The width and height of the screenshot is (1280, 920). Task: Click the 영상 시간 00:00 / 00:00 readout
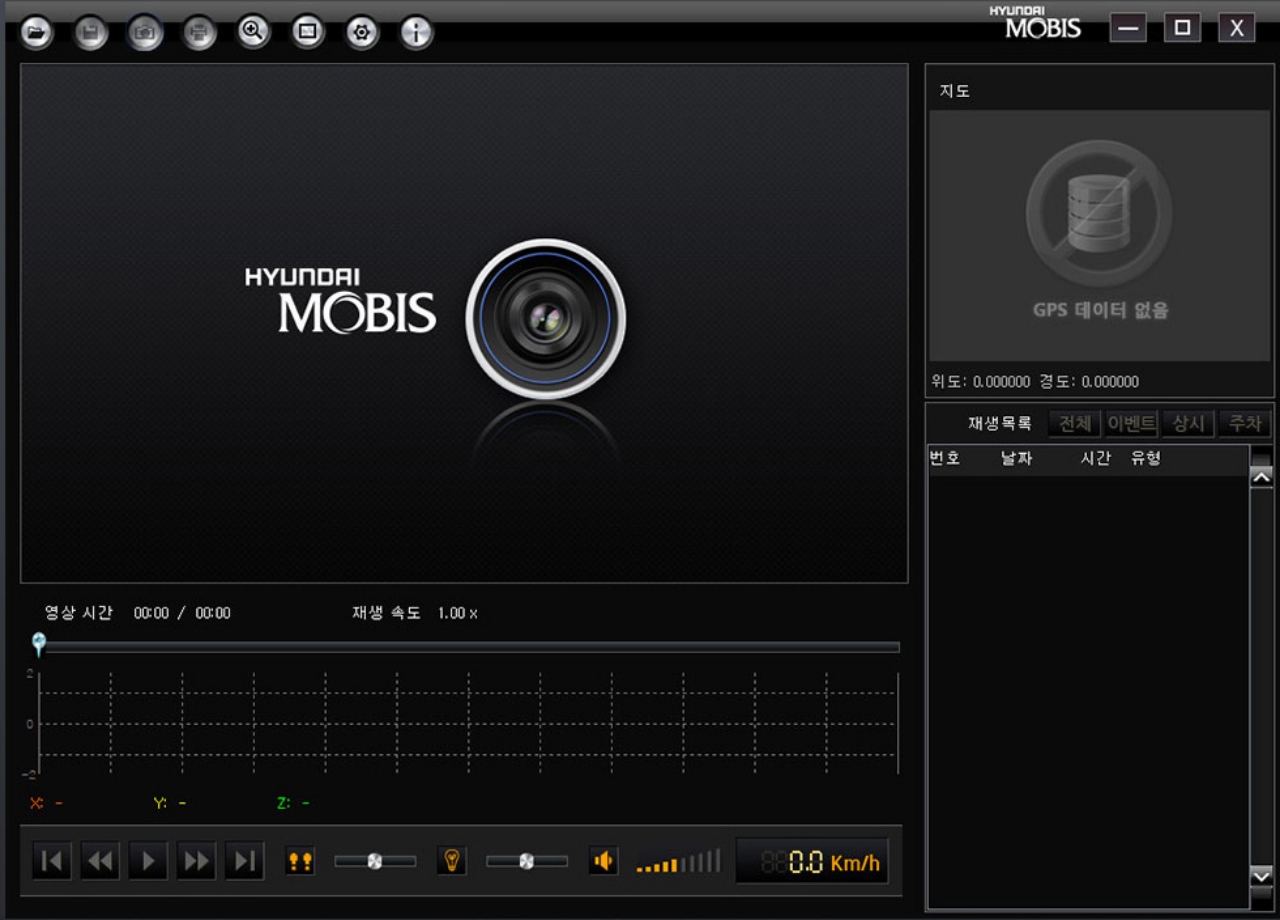(x=138, y=613)
